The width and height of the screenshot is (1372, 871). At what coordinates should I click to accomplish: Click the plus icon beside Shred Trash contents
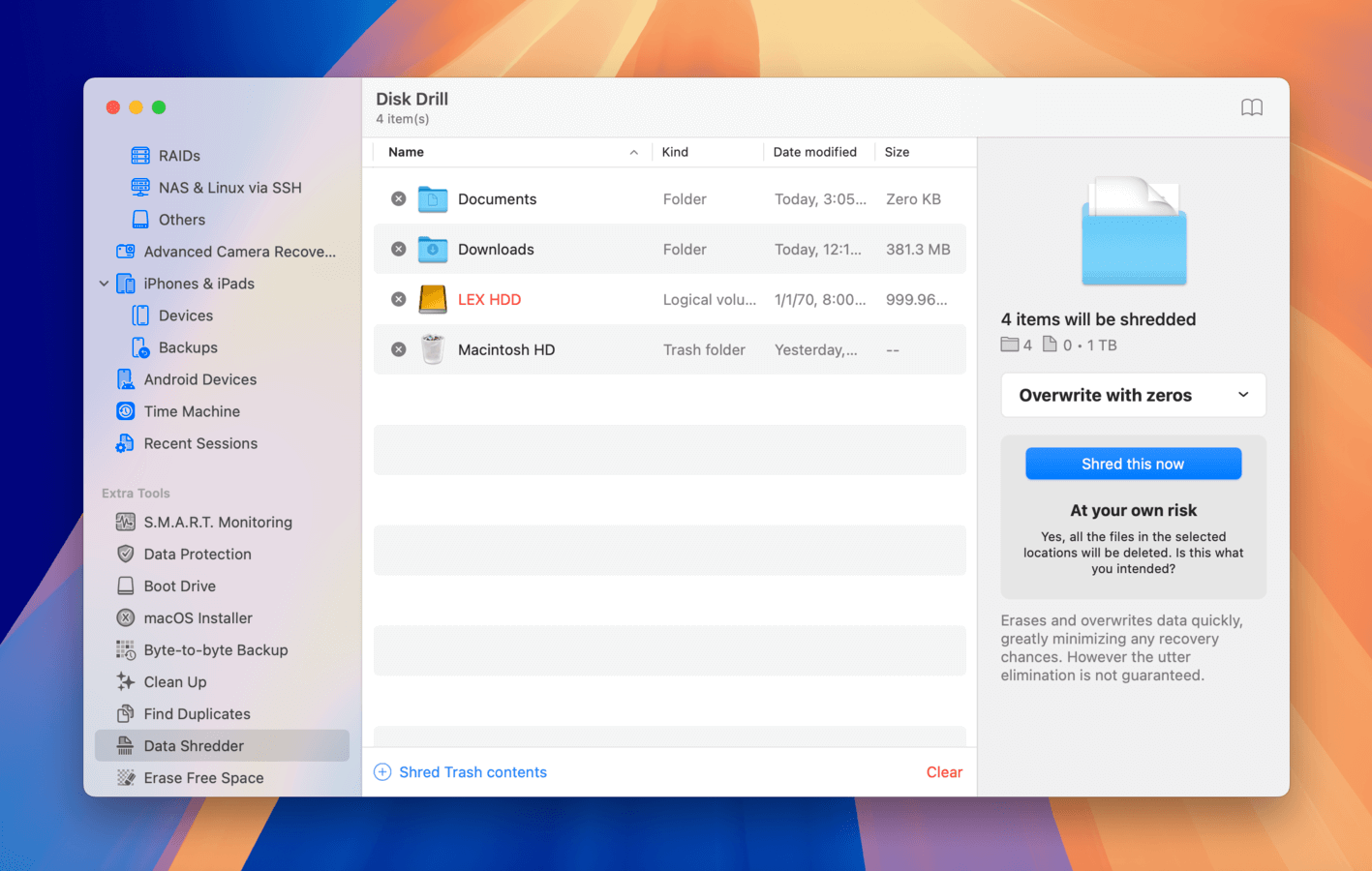[382, 772]
